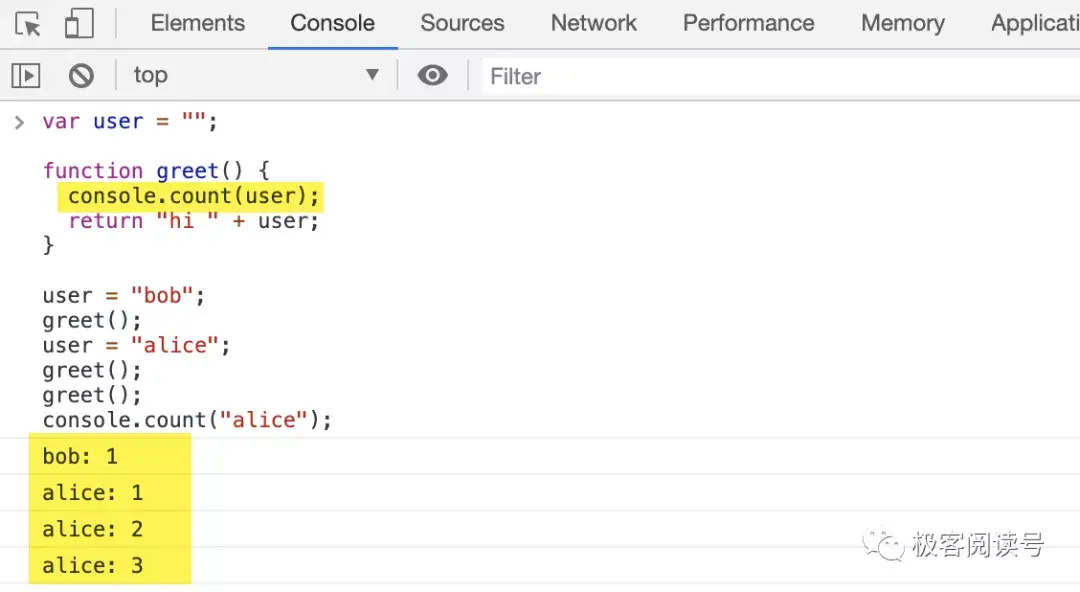Open the Application tab

click(x=1034, y=23)
